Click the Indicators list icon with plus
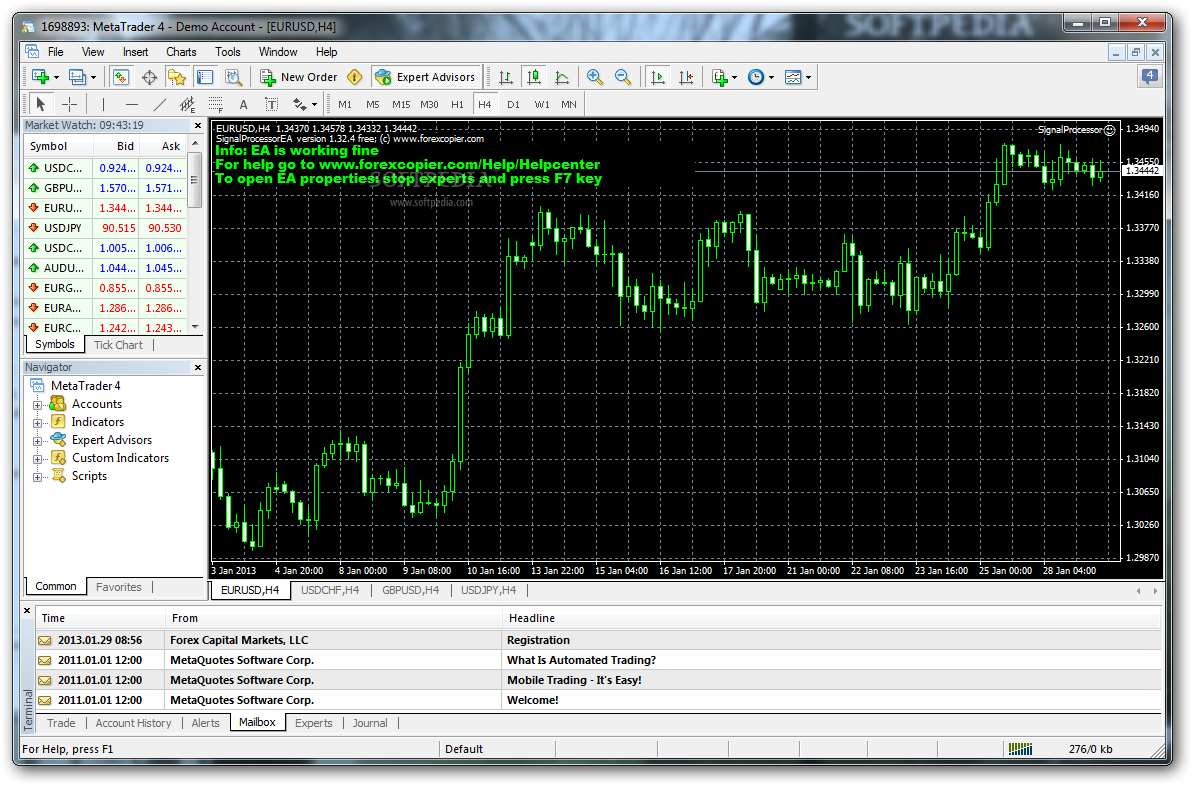The image size is (1193, 786). point(719,77)
